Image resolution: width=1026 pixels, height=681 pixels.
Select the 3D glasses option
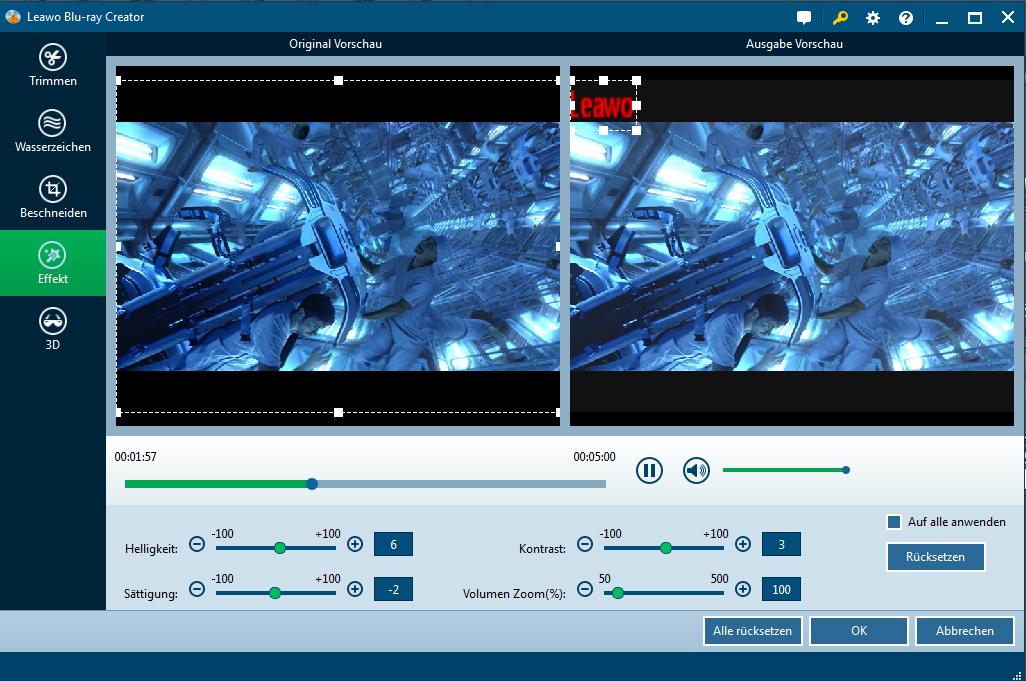tap(52, 329)
